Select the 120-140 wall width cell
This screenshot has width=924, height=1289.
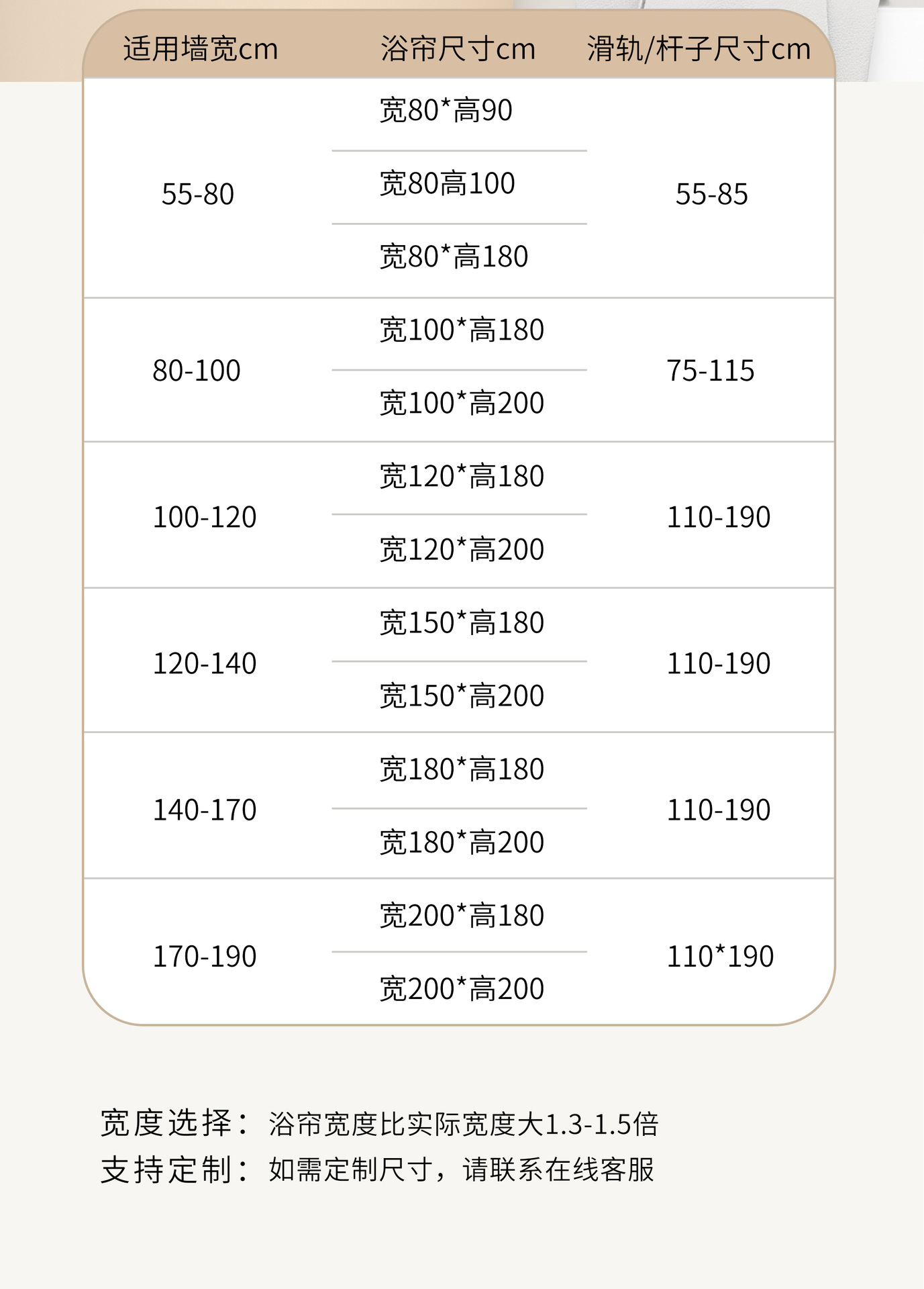tap(205, 664)
